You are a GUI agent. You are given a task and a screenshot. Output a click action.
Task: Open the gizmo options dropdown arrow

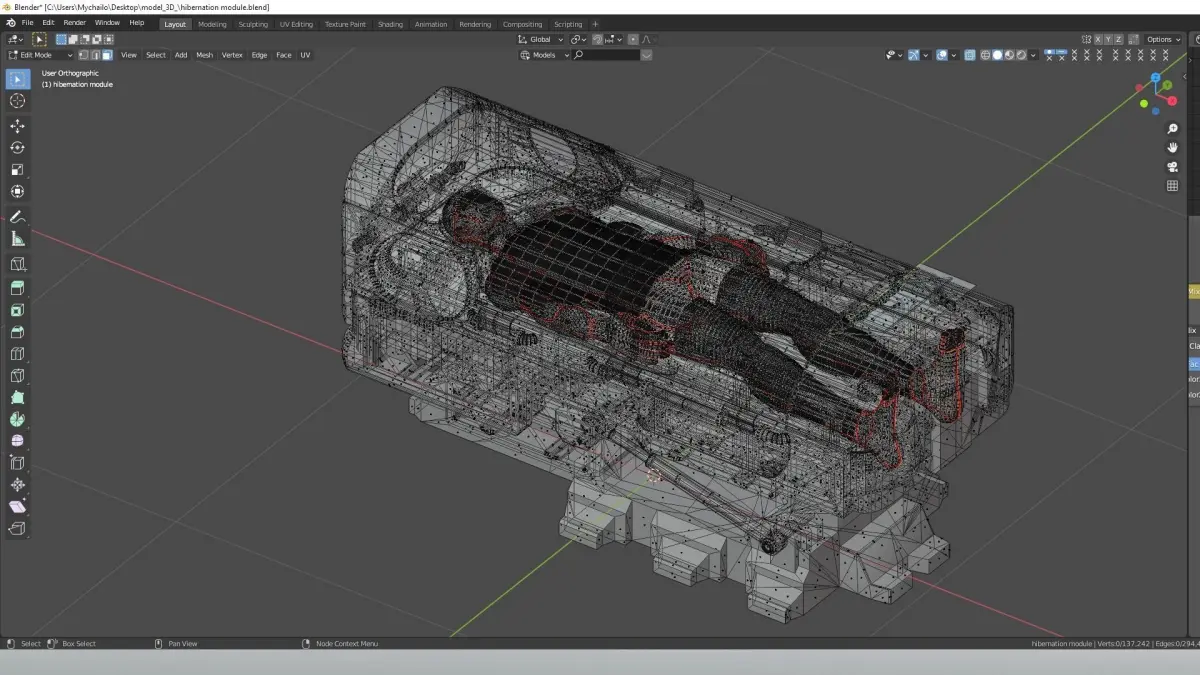click(x=926, y=55)
